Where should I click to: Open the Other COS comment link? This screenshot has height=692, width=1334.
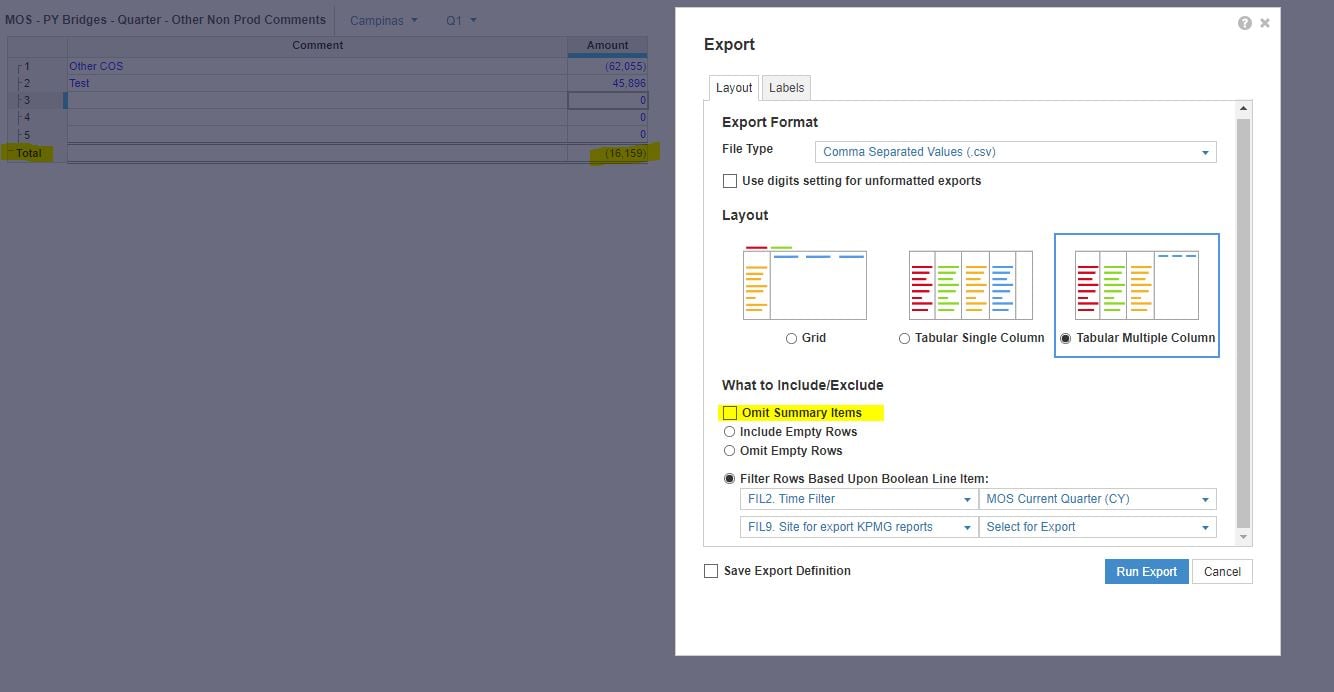pos(96,65)
